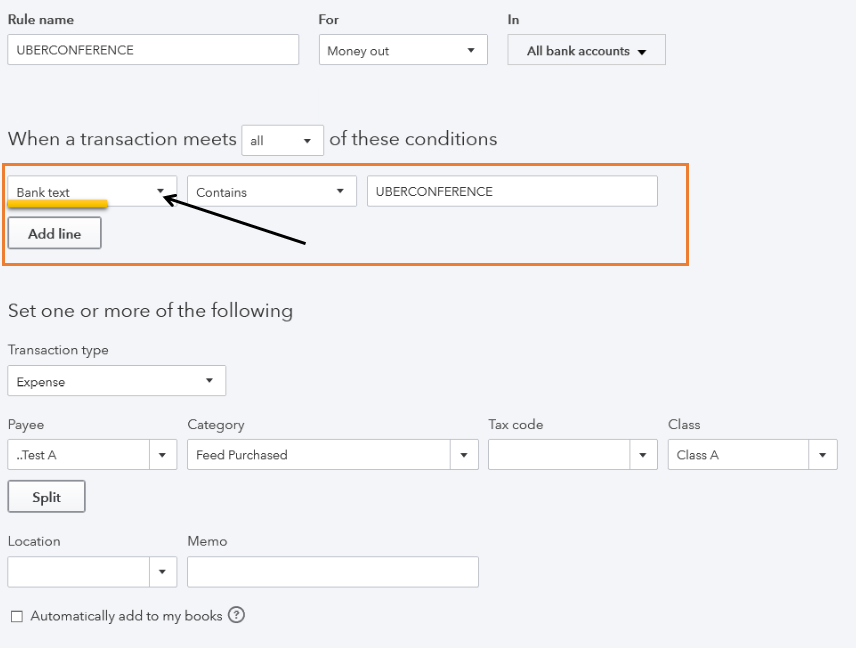The height and width of the screenshot is (648, 856).
Task: Click the UBERCONFERENCE condition value field
Action: coord(512,192)
